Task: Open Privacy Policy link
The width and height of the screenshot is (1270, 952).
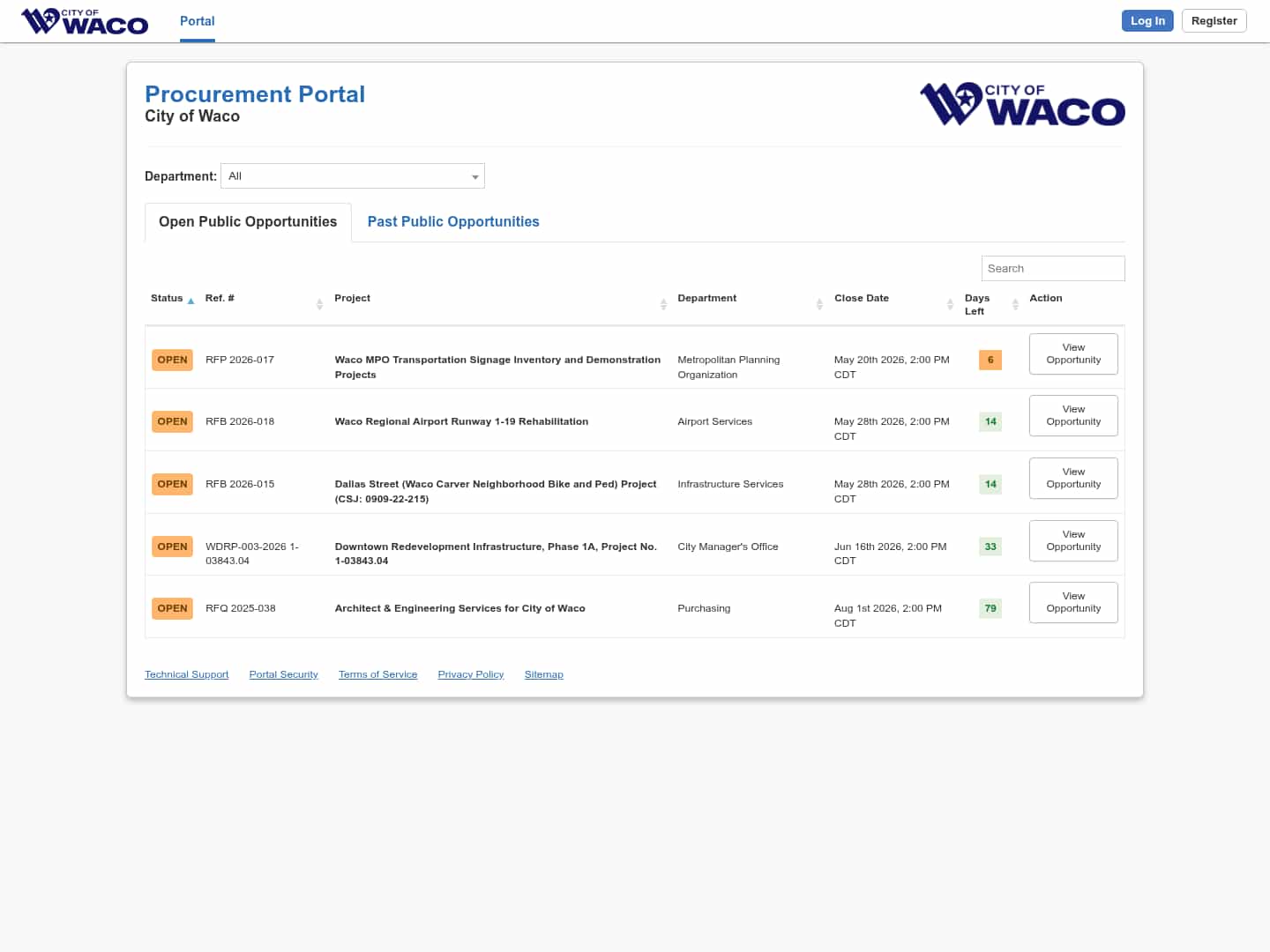Action: tap(471, 674)
